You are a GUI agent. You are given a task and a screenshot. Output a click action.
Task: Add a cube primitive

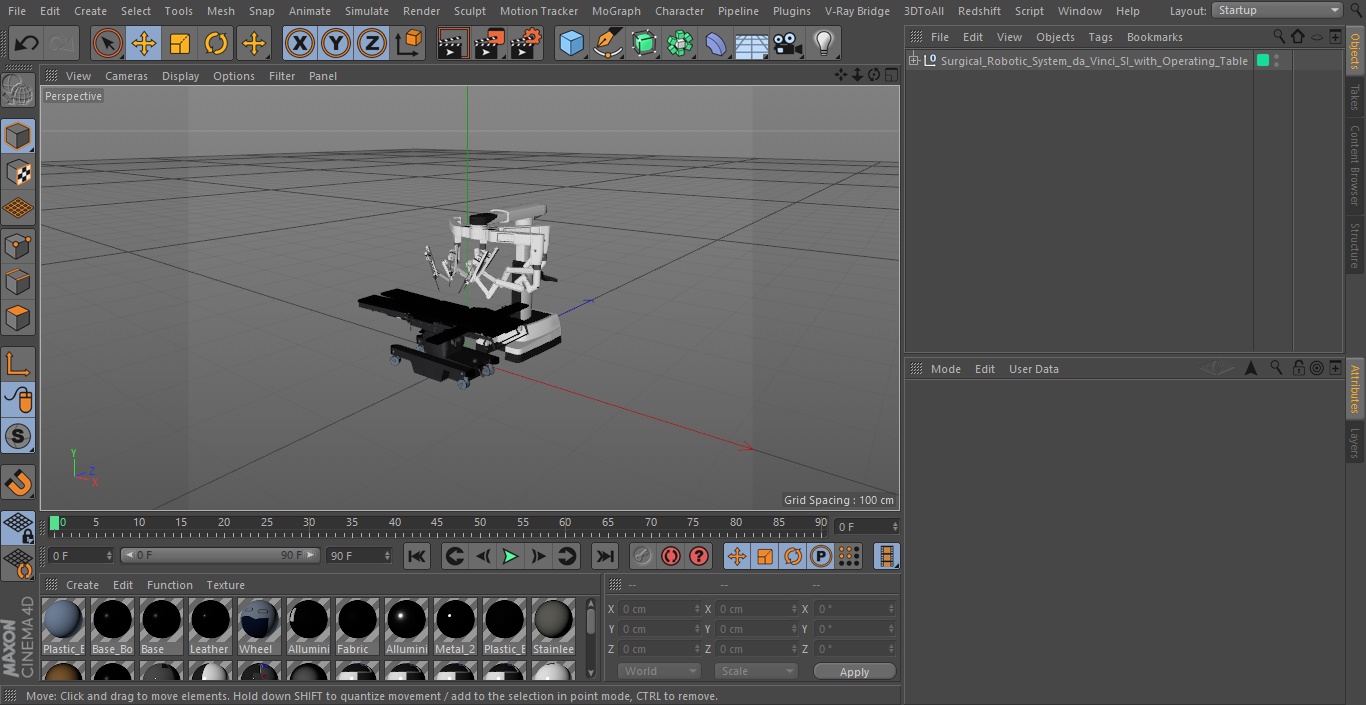tap(571, 43)
